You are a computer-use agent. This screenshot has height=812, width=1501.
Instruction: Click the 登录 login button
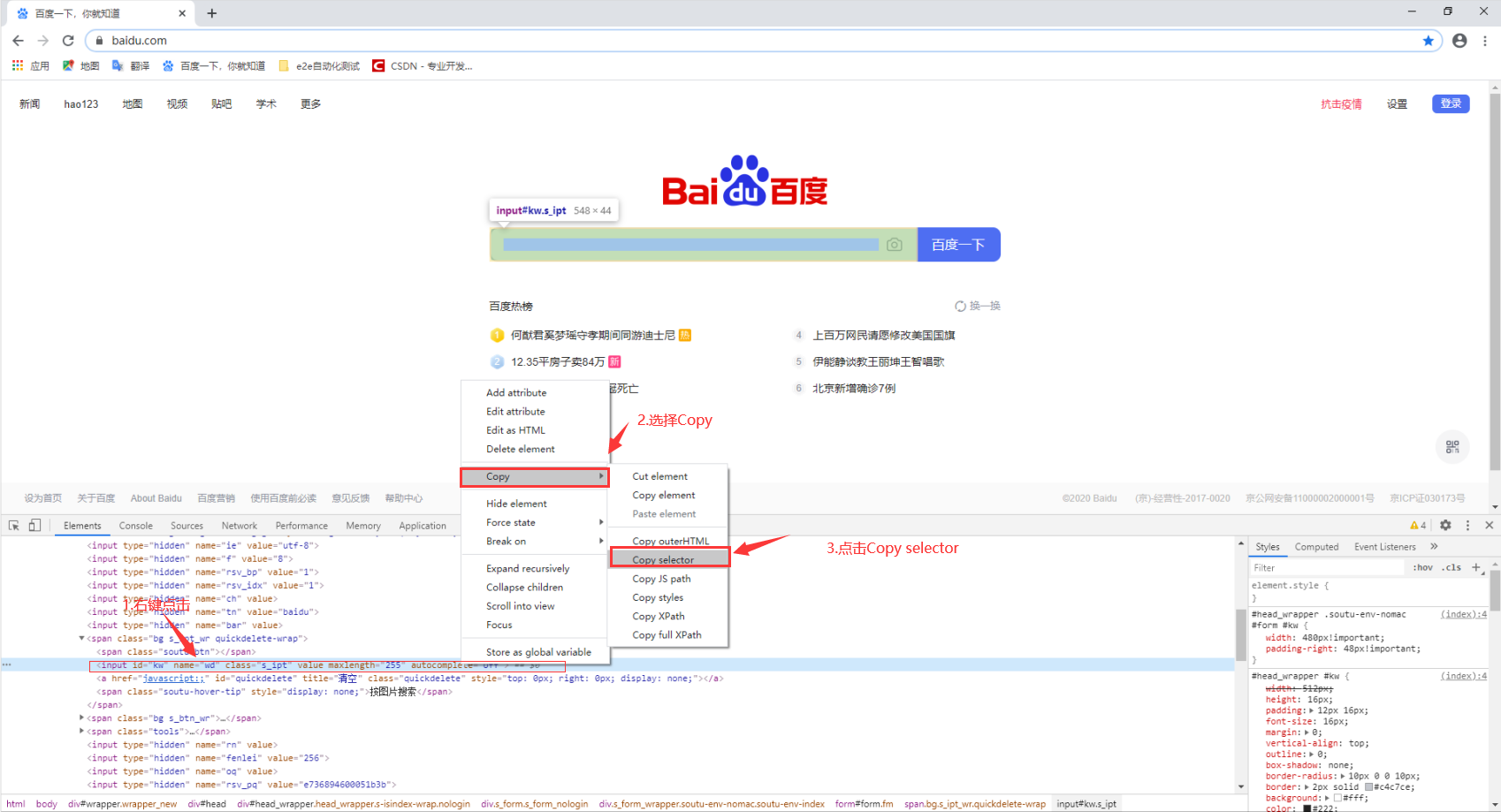pos(1451,103)
